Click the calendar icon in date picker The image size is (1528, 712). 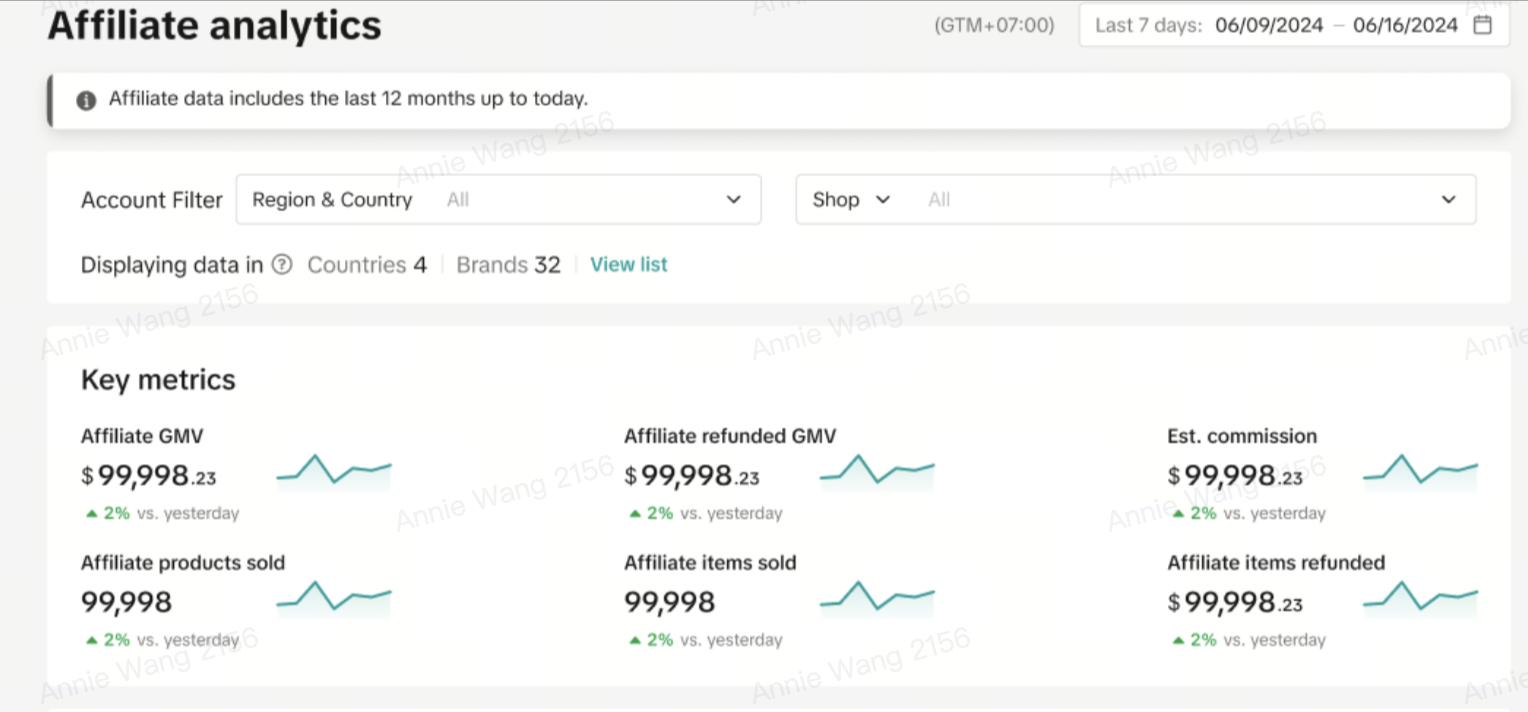pos(1483,25)
